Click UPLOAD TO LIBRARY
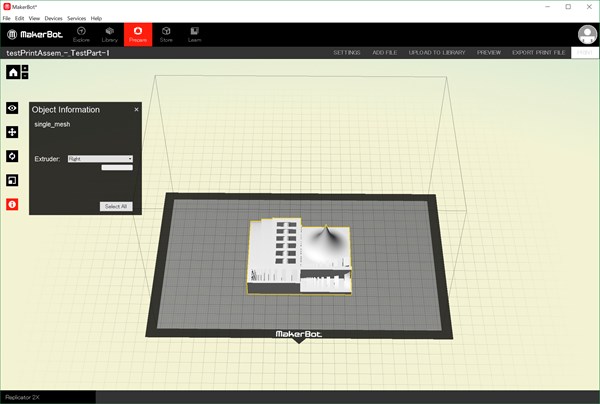The height and width of the screenshot is (404, 600). point(437,52)
